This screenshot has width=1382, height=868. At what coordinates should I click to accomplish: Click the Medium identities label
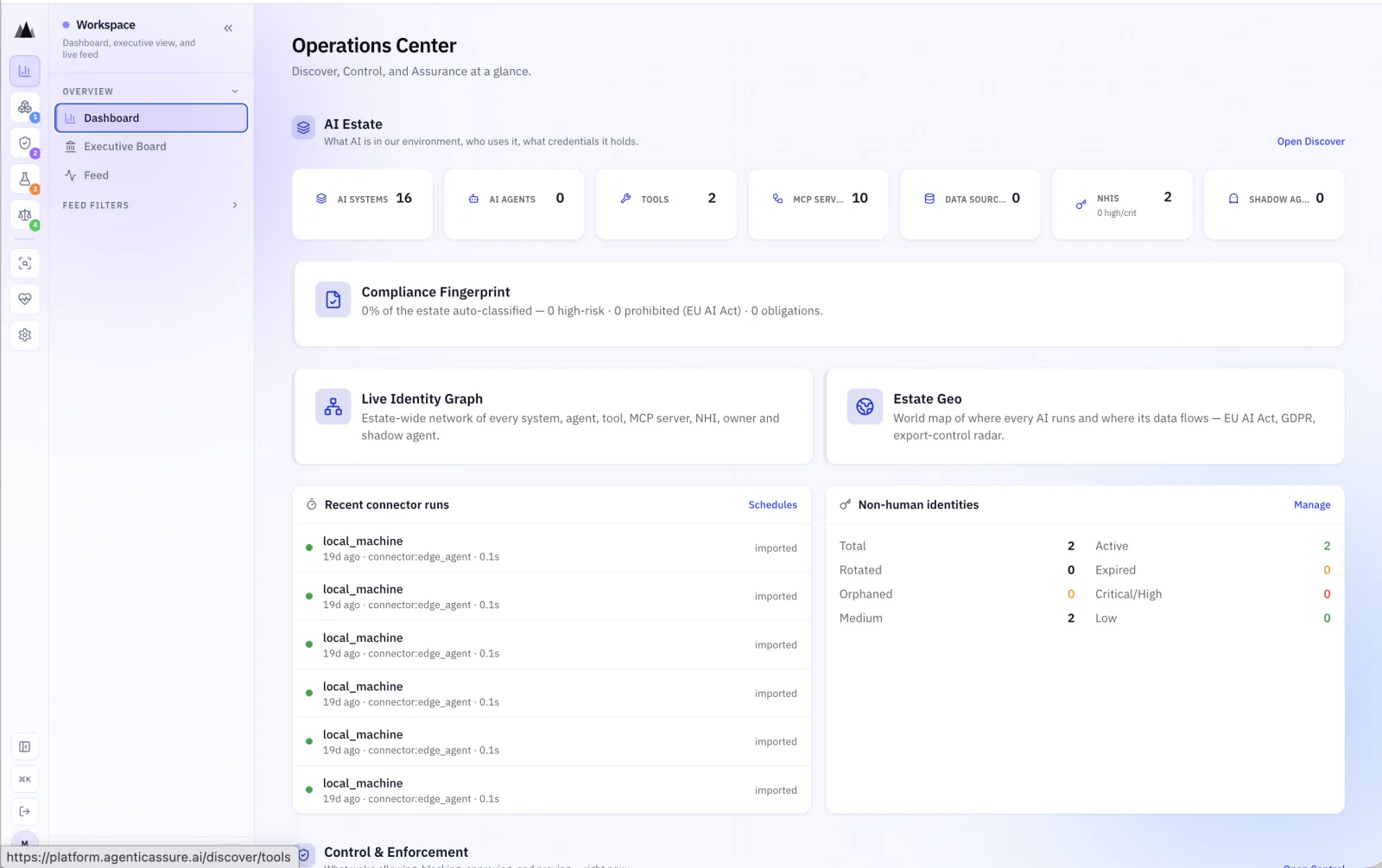tap(861, 618)
